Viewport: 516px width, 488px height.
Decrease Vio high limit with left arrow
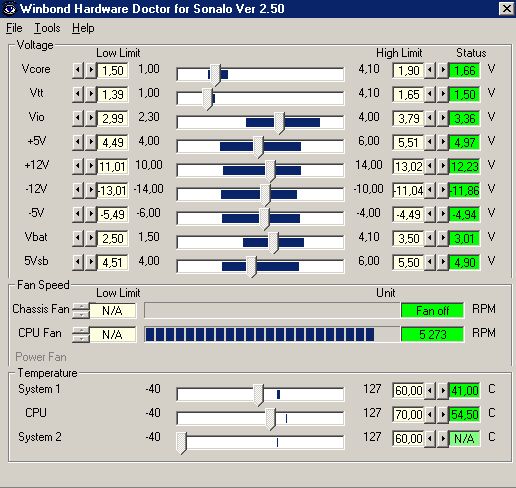(x=430, y=118)
